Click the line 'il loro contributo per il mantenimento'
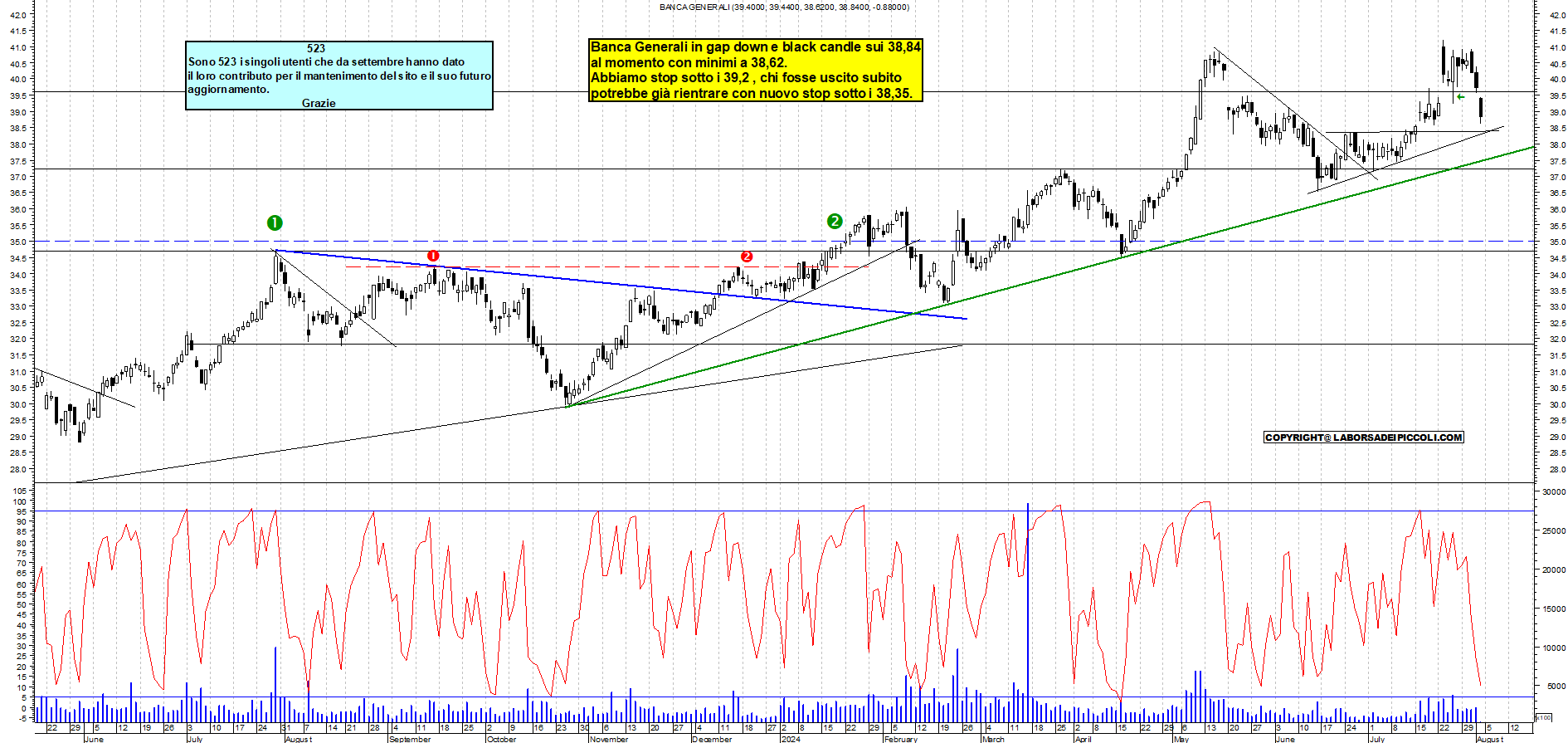The height and width of the screenshot is (743, 1568). click(339, 76)
